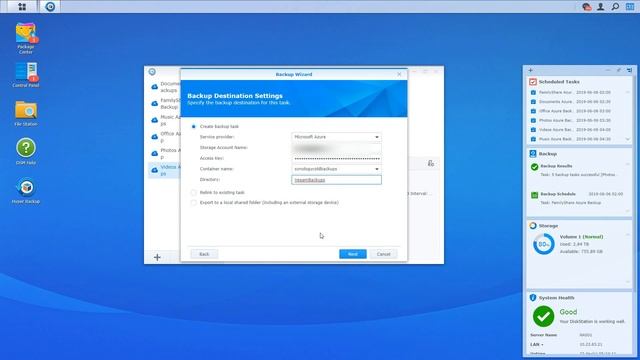Open Package Center from the desktop
Viewport: 640px width, 360px height.
click(x=26, y=39)
